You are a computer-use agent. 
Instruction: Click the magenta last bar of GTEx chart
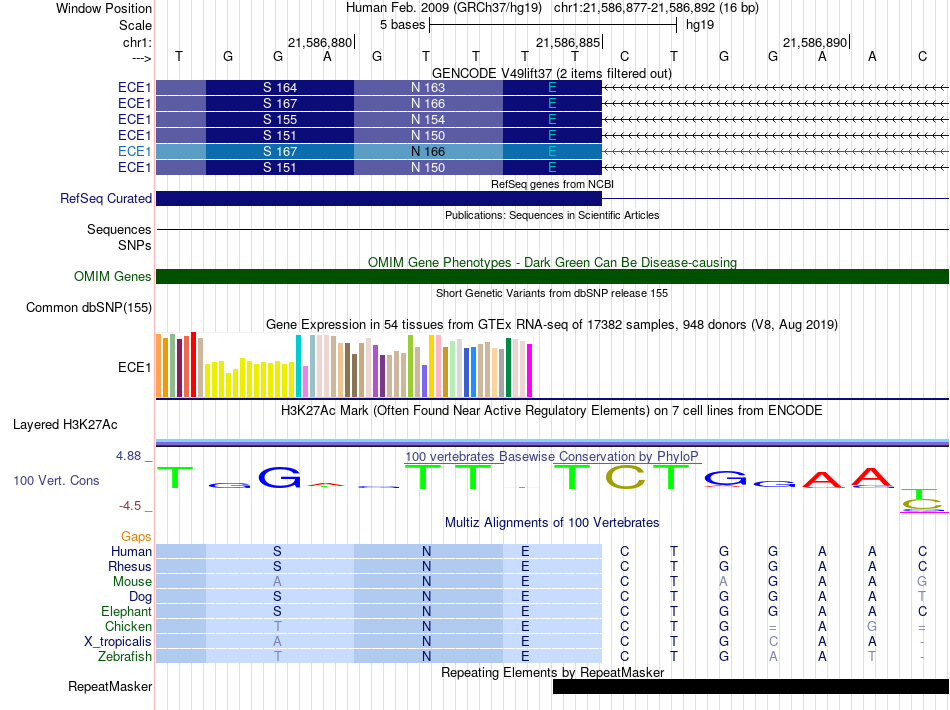click(530, 370)
